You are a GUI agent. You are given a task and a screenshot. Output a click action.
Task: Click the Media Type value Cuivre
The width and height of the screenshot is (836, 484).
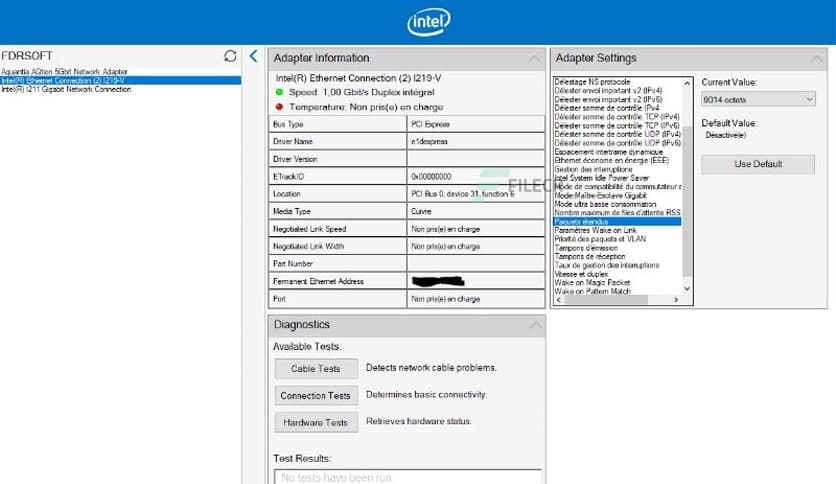[x=421, y=211]
